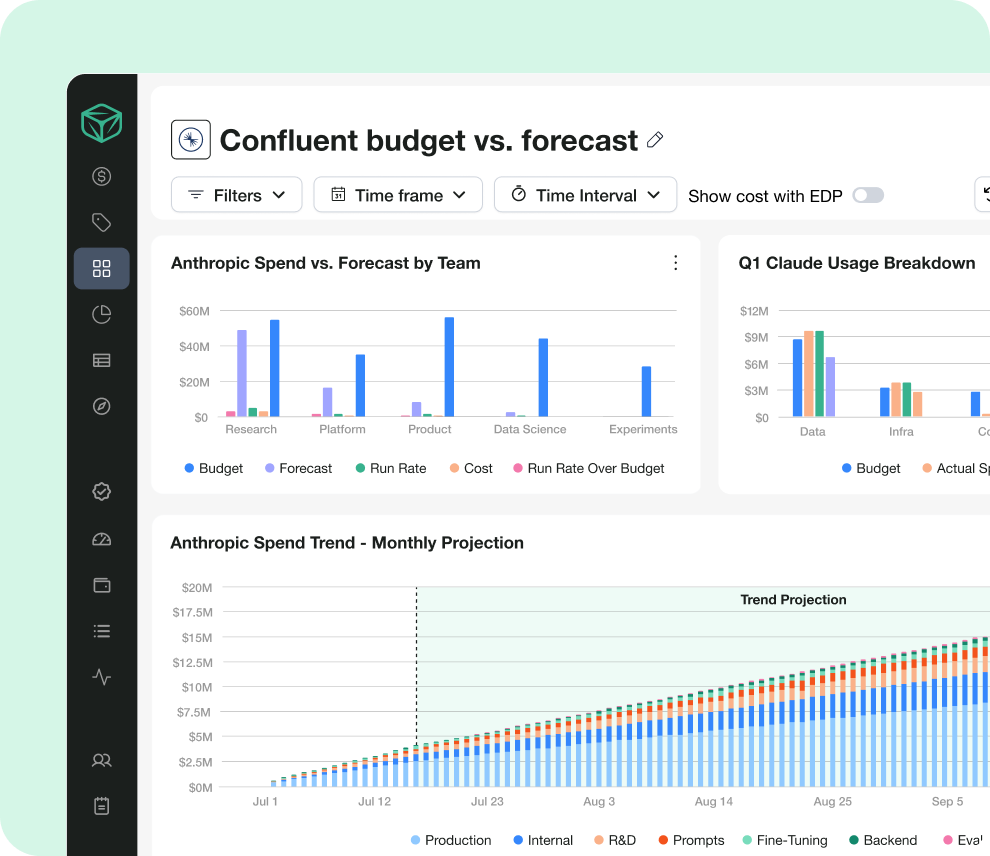
Task: Open the pie chart reports icon
Action: click(x=101, y=314)
